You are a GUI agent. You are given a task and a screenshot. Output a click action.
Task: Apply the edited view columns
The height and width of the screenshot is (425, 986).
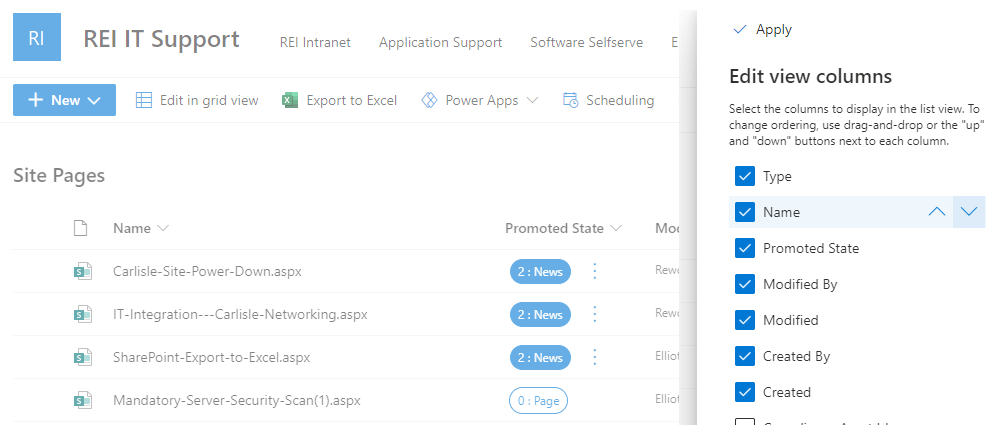click(x=763, y=29)
